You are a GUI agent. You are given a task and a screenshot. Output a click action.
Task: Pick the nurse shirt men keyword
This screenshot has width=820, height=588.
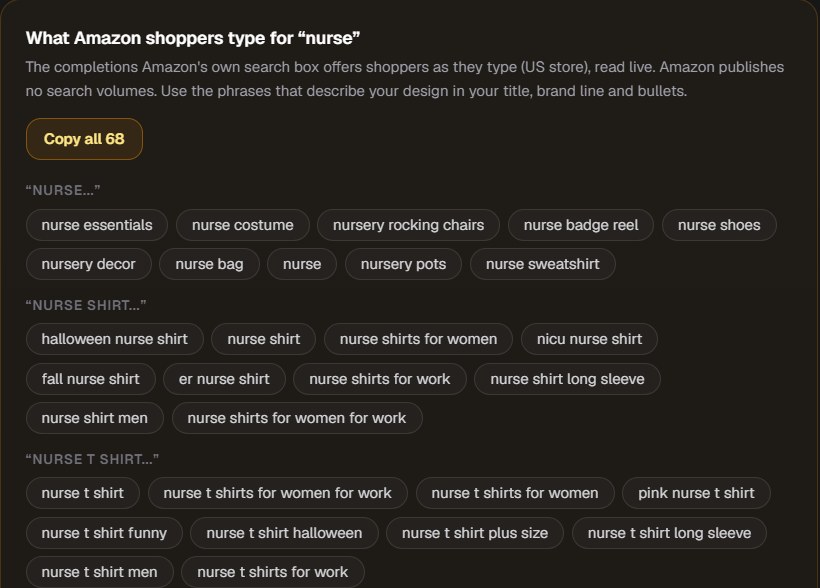coord(95,418)
